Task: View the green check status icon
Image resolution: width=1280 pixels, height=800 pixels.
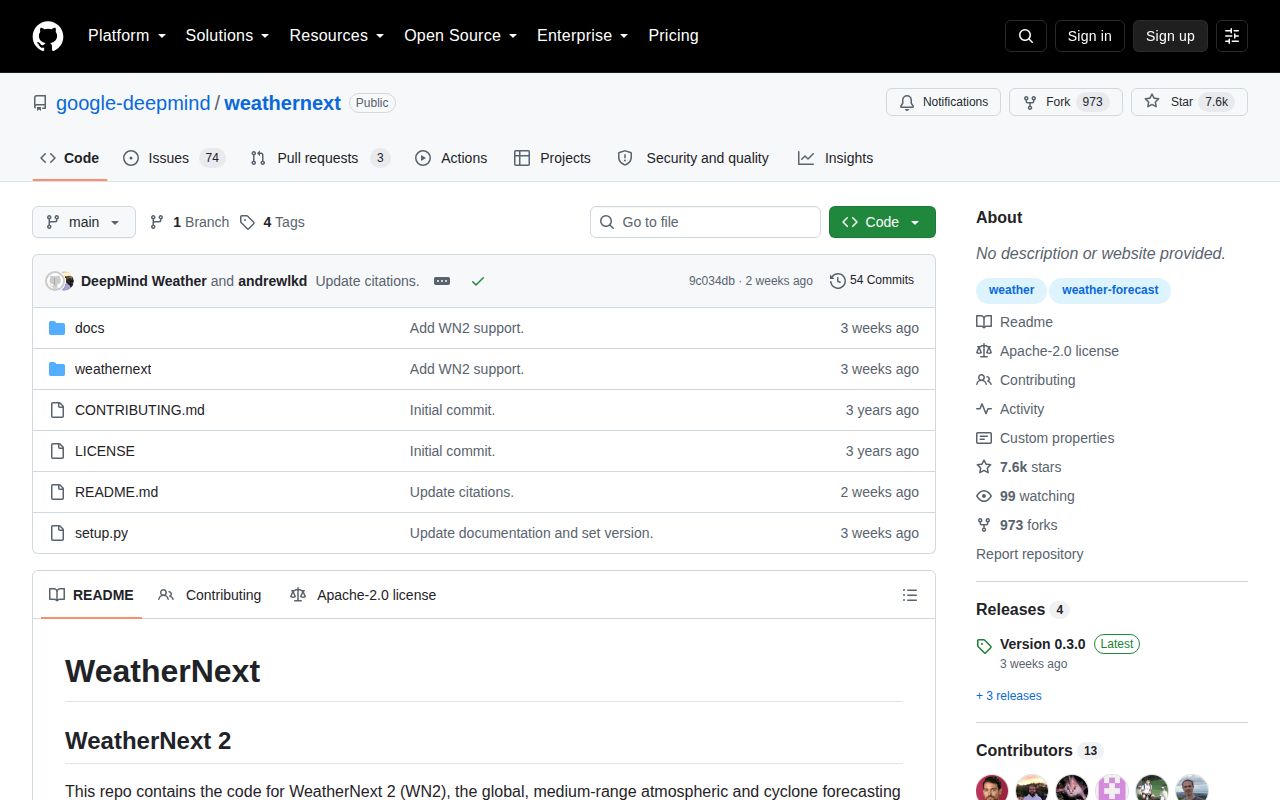Action: (x=478, y=281)
